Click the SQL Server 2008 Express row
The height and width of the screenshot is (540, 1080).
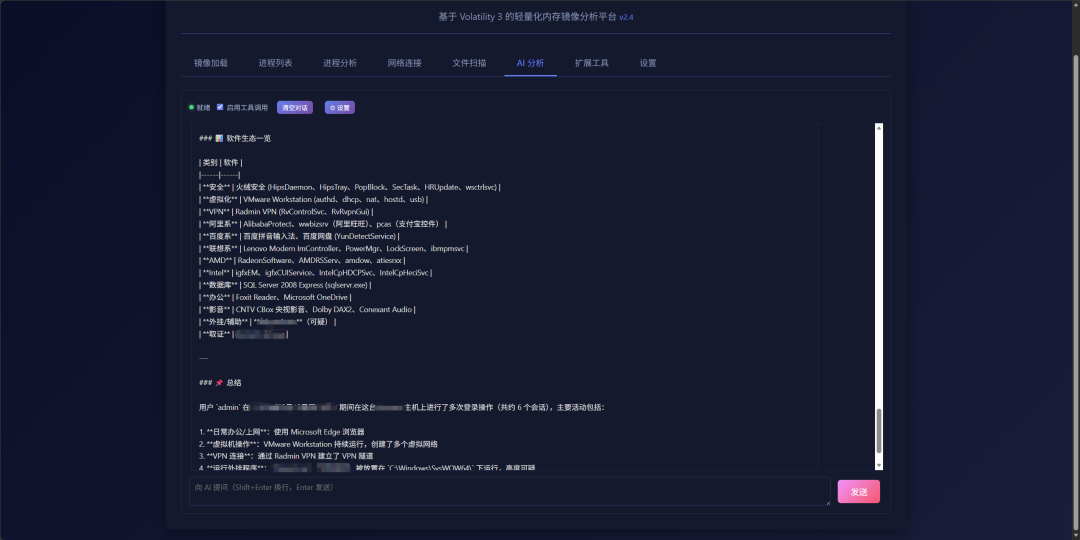click(285, 285)
